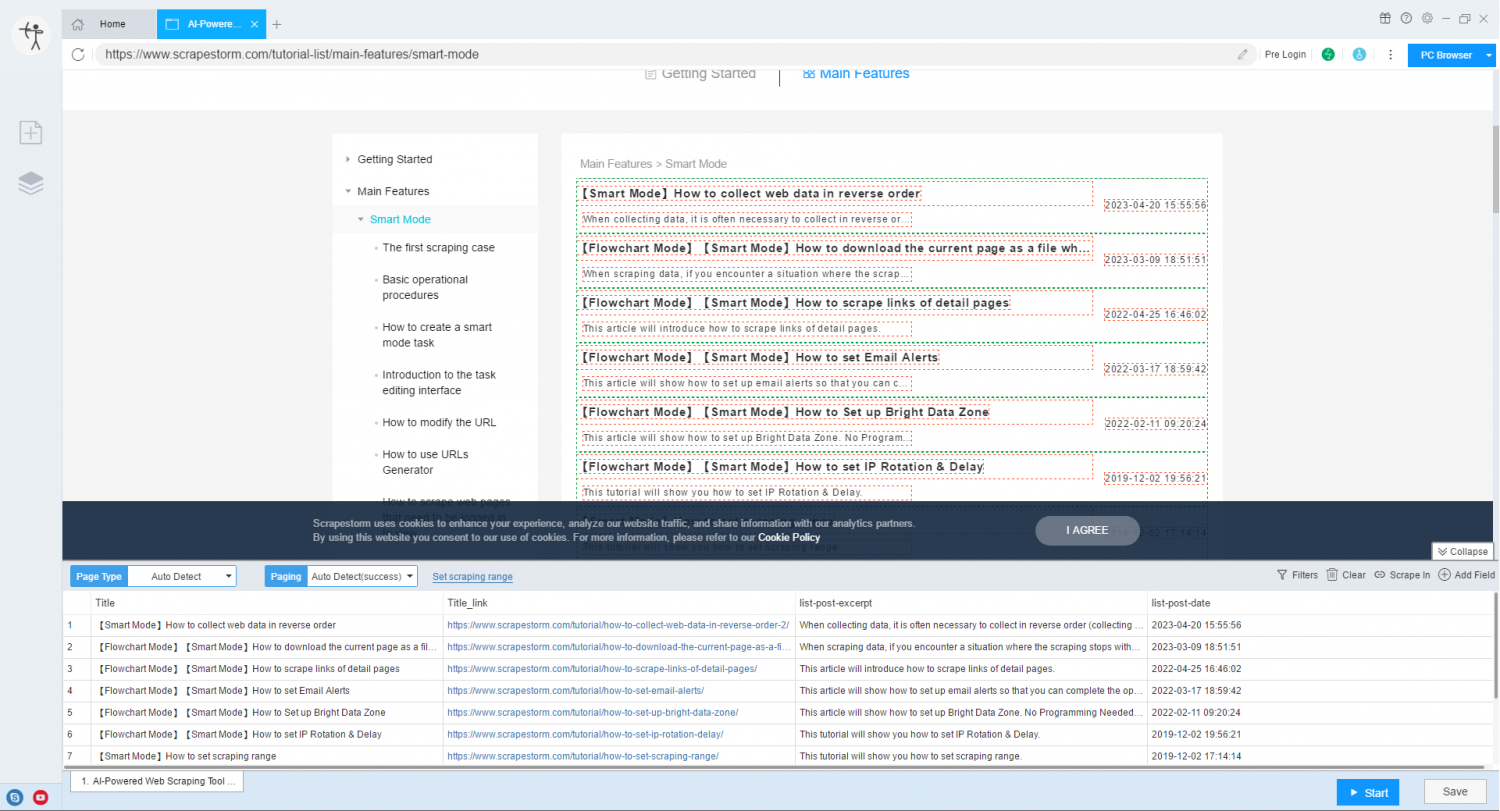Reload the page with refresh icon

point(78,54)
